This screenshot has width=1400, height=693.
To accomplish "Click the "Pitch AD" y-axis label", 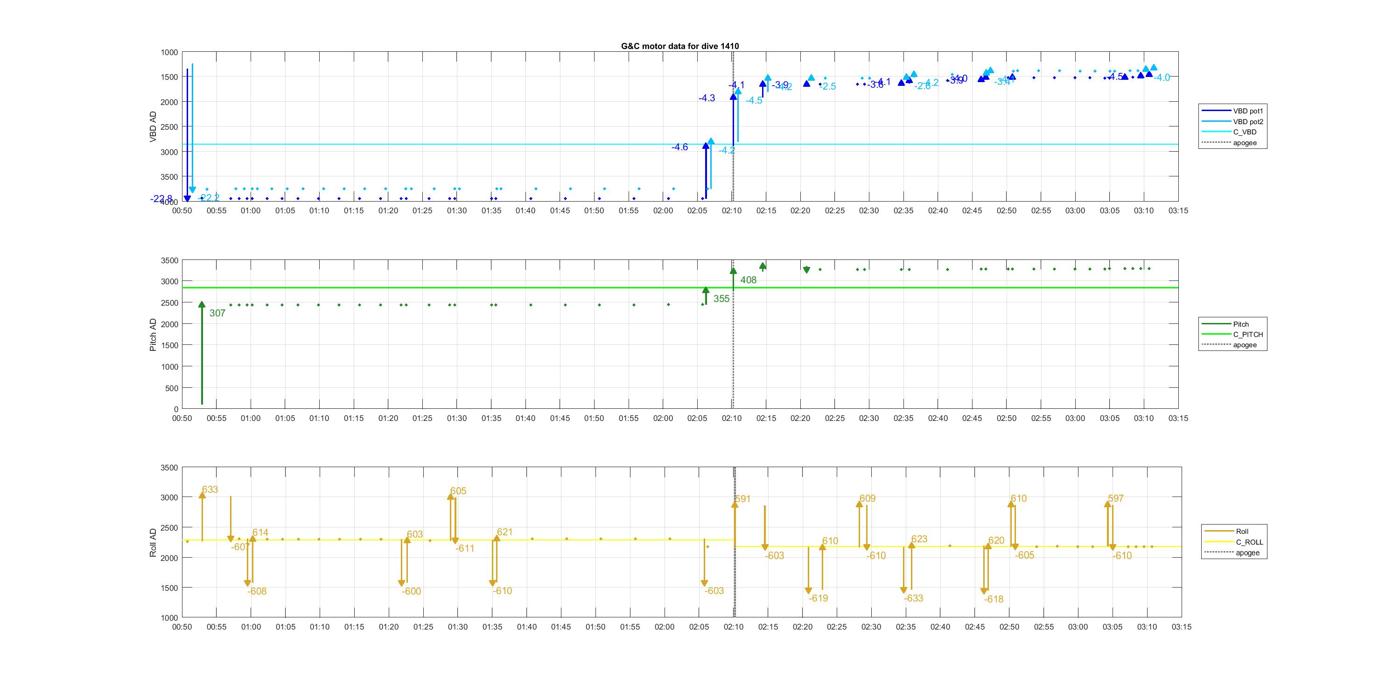I will pyautogui.click(x=154, y=334).
